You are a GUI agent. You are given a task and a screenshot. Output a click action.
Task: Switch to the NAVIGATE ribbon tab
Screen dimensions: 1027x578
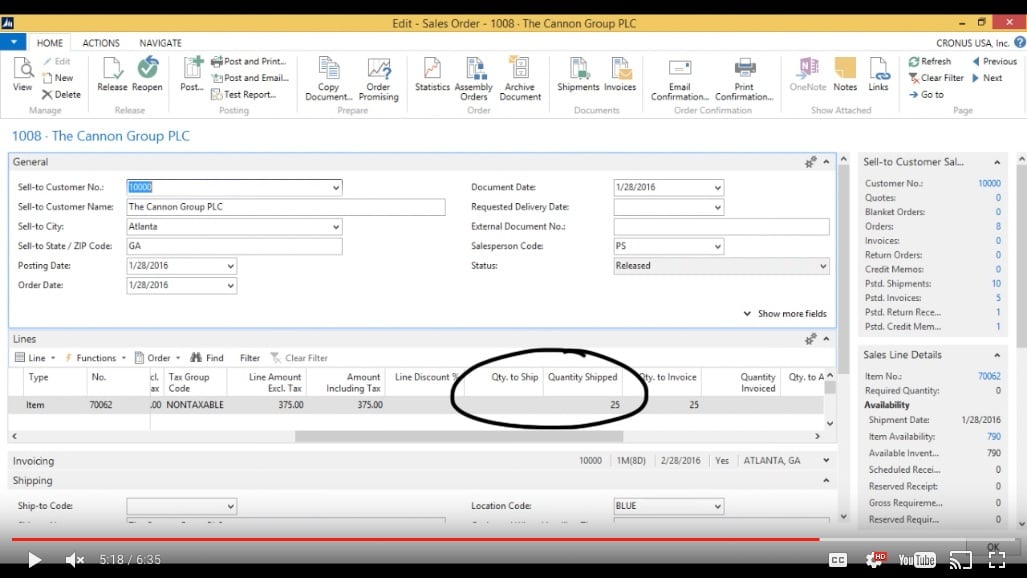tap(160, 43)
